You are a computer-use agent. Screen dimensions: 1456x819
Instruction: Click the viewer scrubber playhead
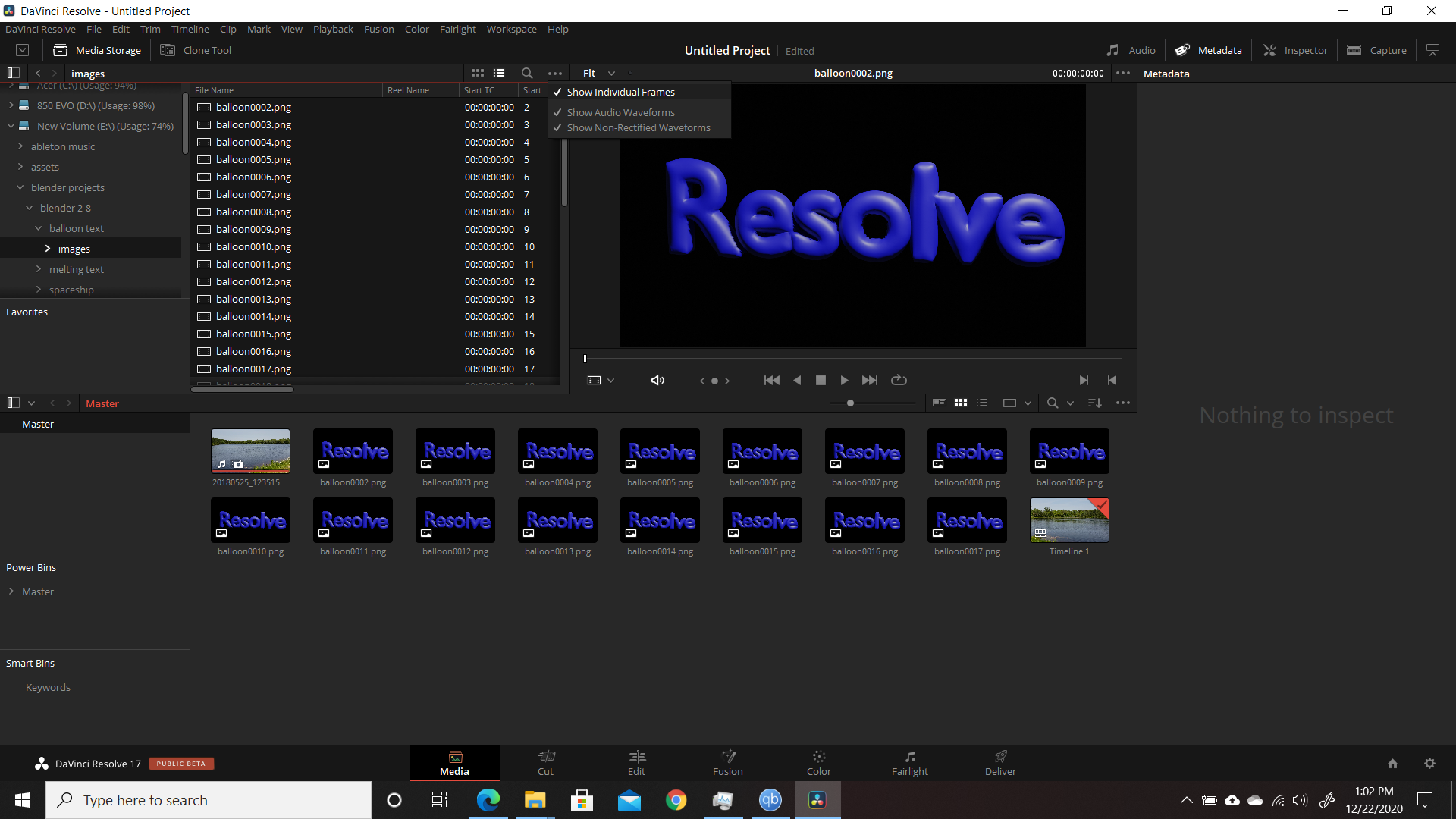click(x=585, y=359)
